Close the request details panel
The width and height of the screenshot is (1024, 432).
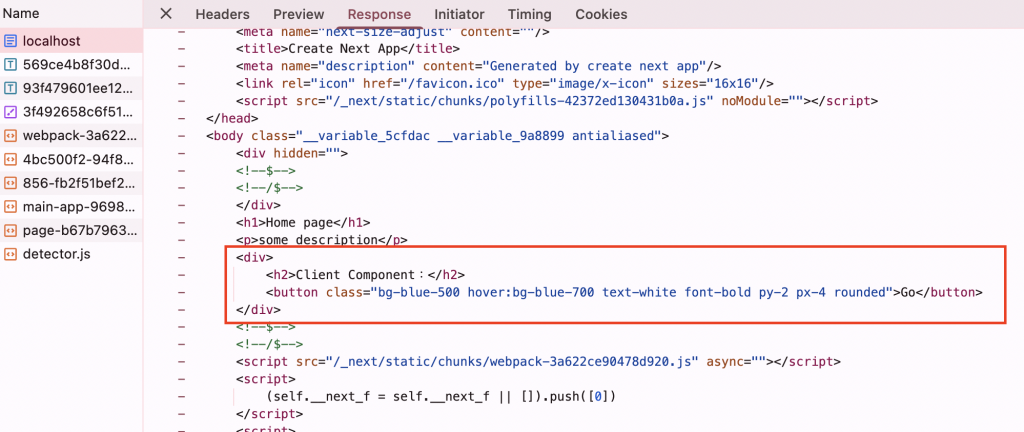click(167, 14)
